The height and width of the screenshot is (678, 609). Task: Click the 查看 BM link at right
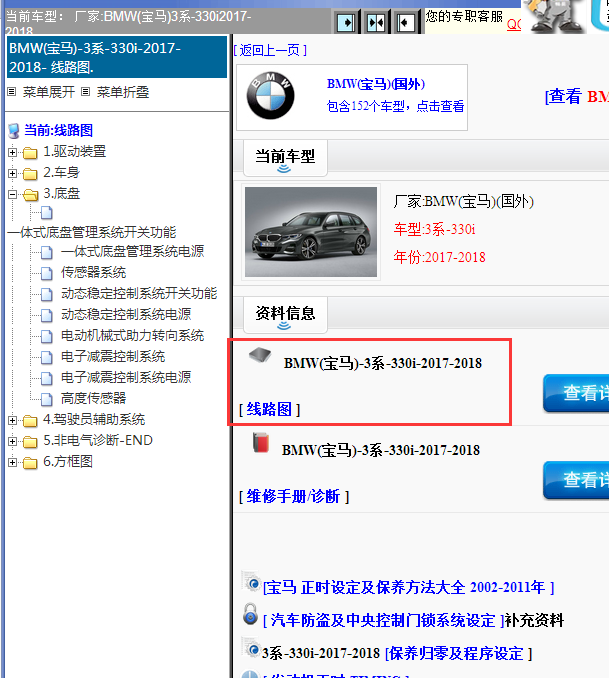pos(577,96)
